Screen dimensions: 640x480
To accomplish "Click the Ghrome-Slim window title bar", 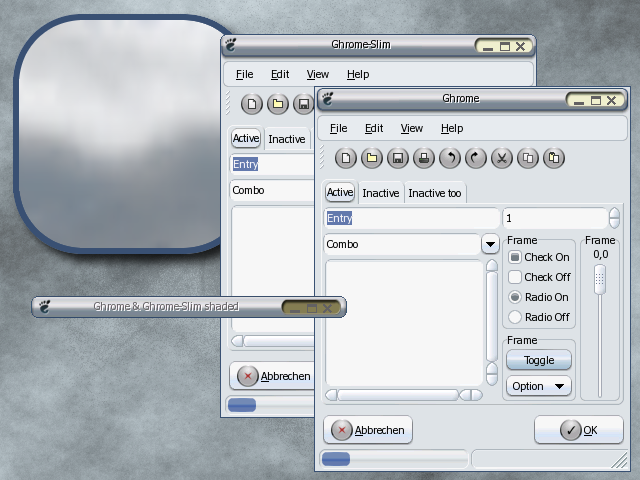I will coord(361,44).
